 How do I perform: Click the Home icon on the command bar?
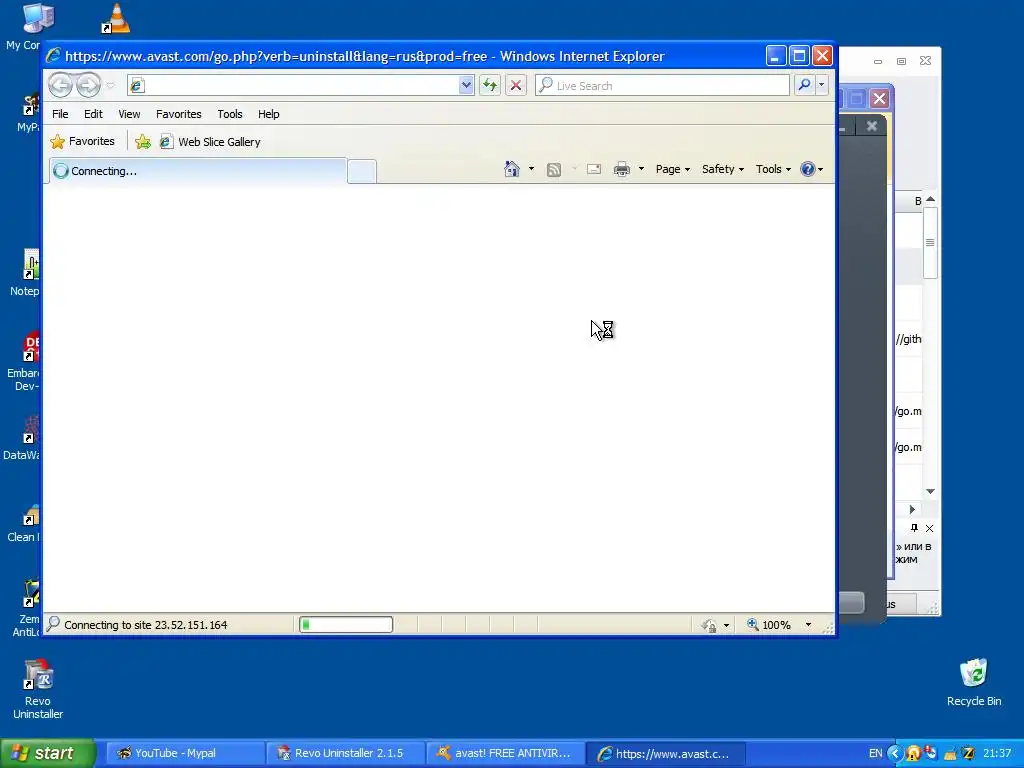click(511, 169)
